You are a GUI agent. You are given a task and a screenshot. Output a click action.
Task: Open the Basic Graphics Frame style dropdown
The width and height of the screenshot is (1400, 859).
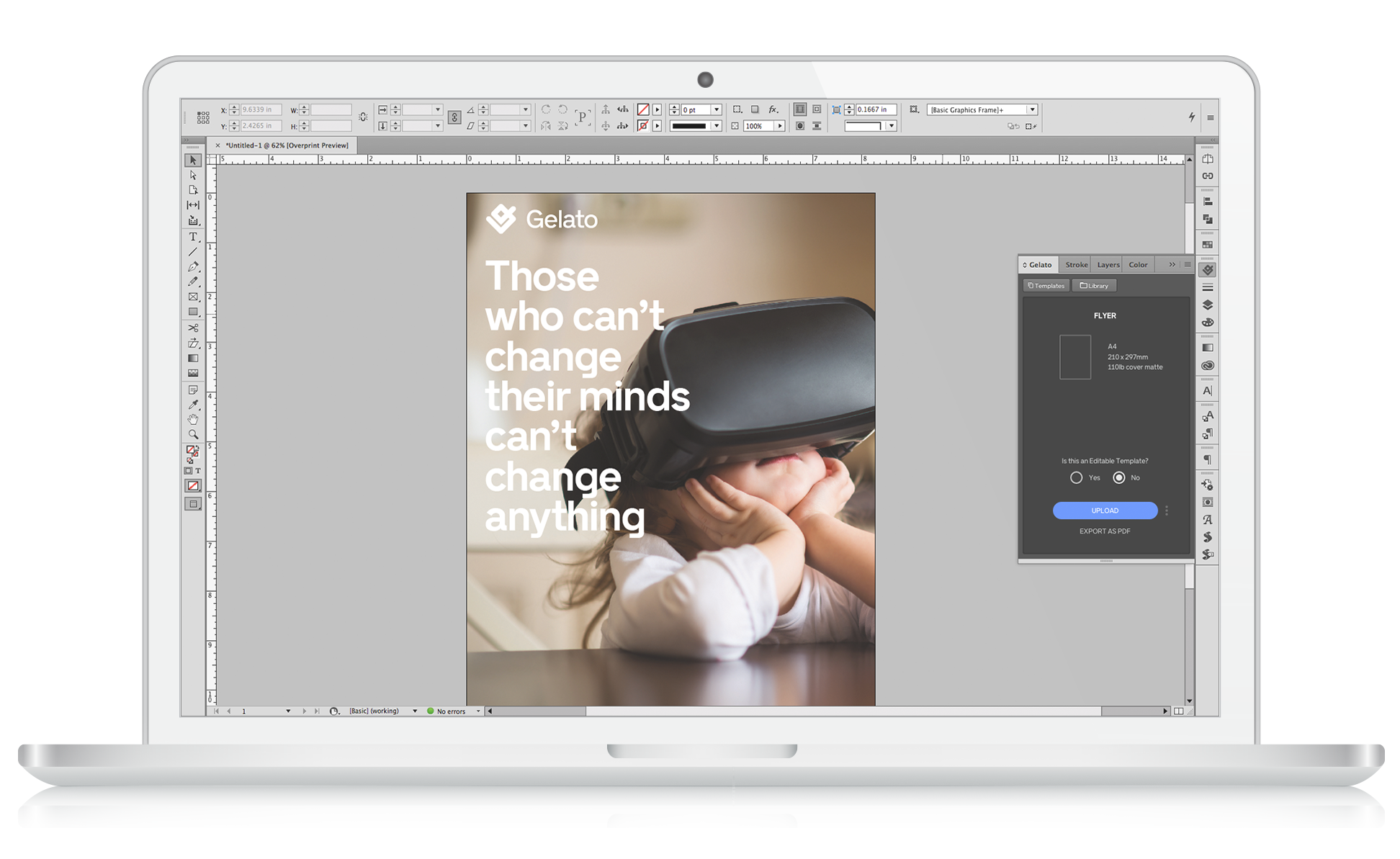point(1032,109)
